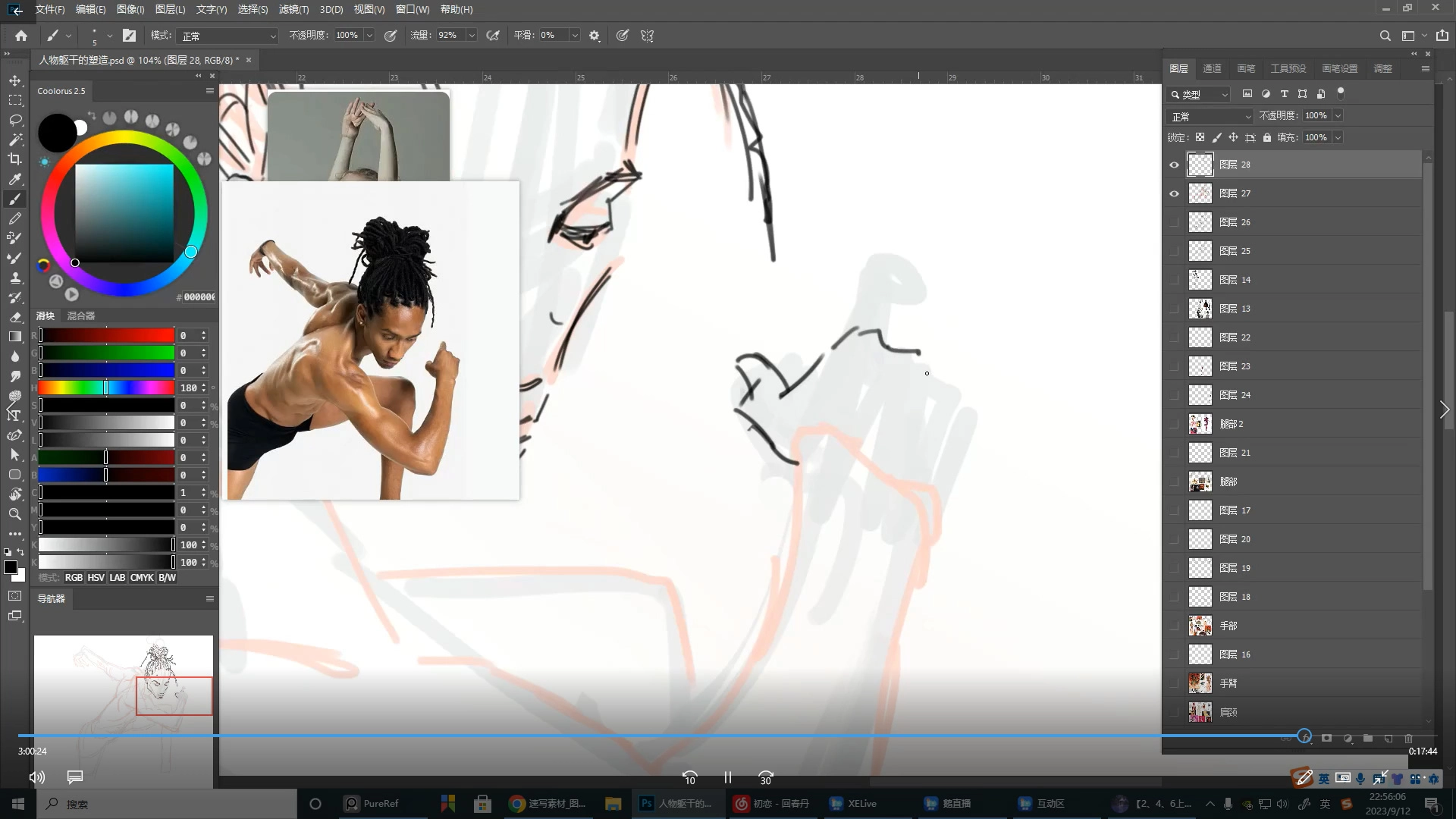Select the Crop tool
This screenshot has width=1456, height=819.
point(15,159)
